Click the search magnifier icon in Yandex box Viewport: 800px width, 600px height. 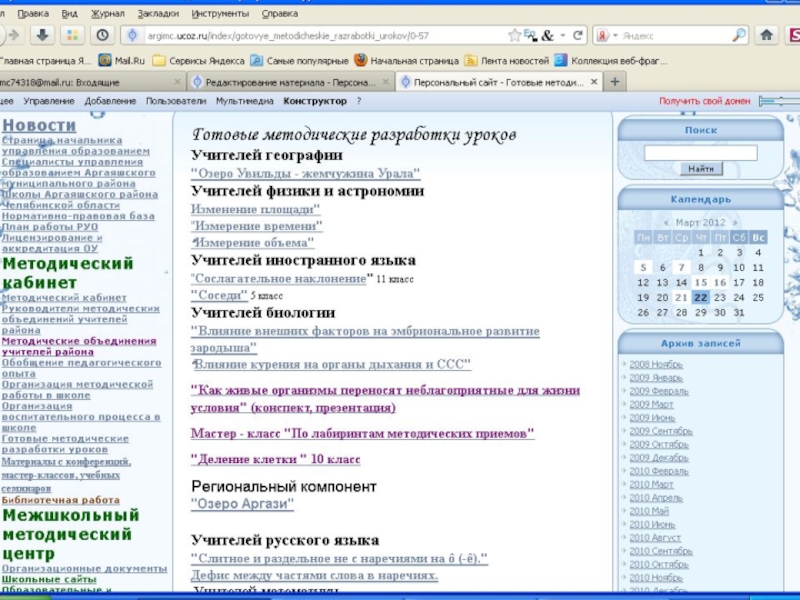coord(738,35)
